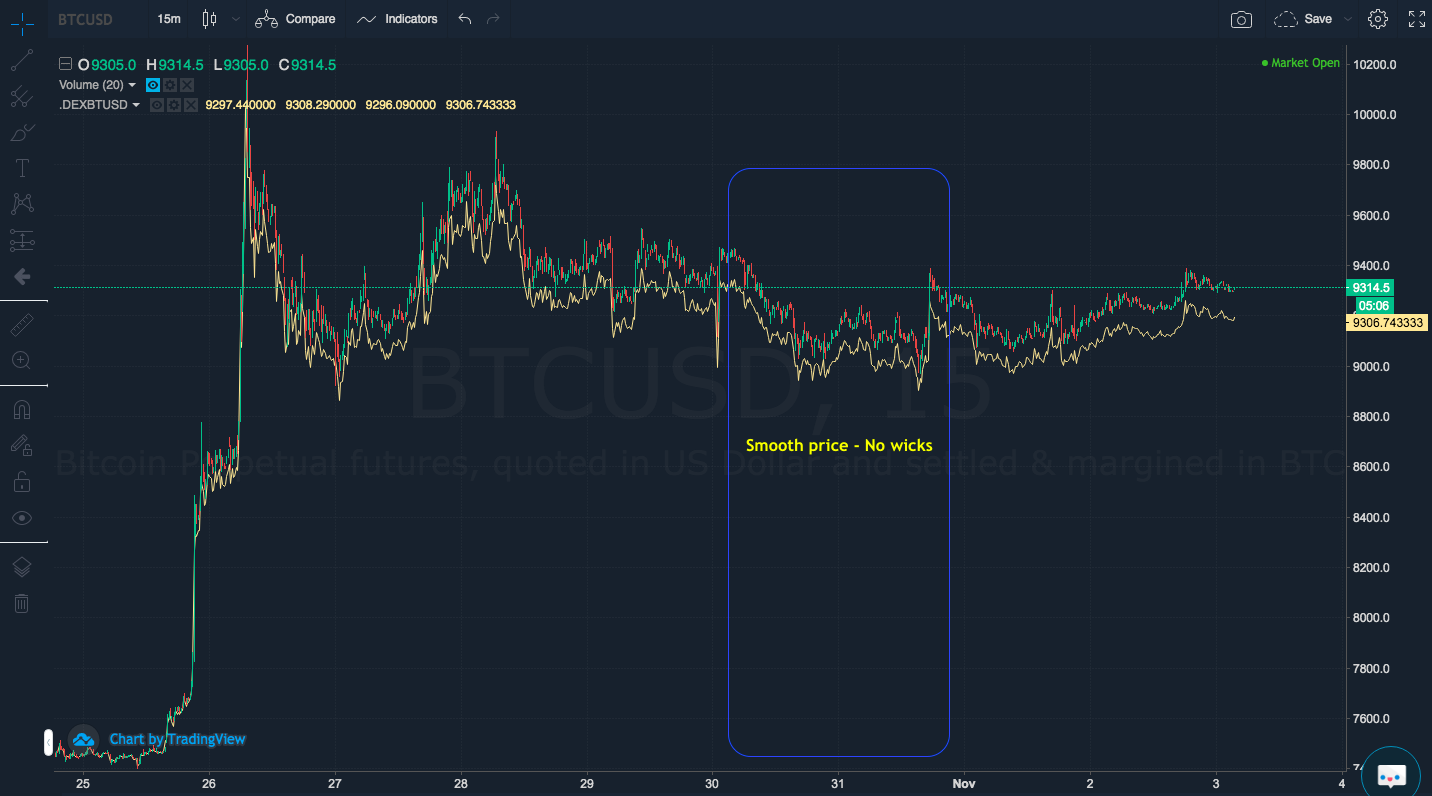Open the .DEXBTUSD legend dropdown
The height and width of the screenshot is (796, 1432).
(x=136, y=105)
